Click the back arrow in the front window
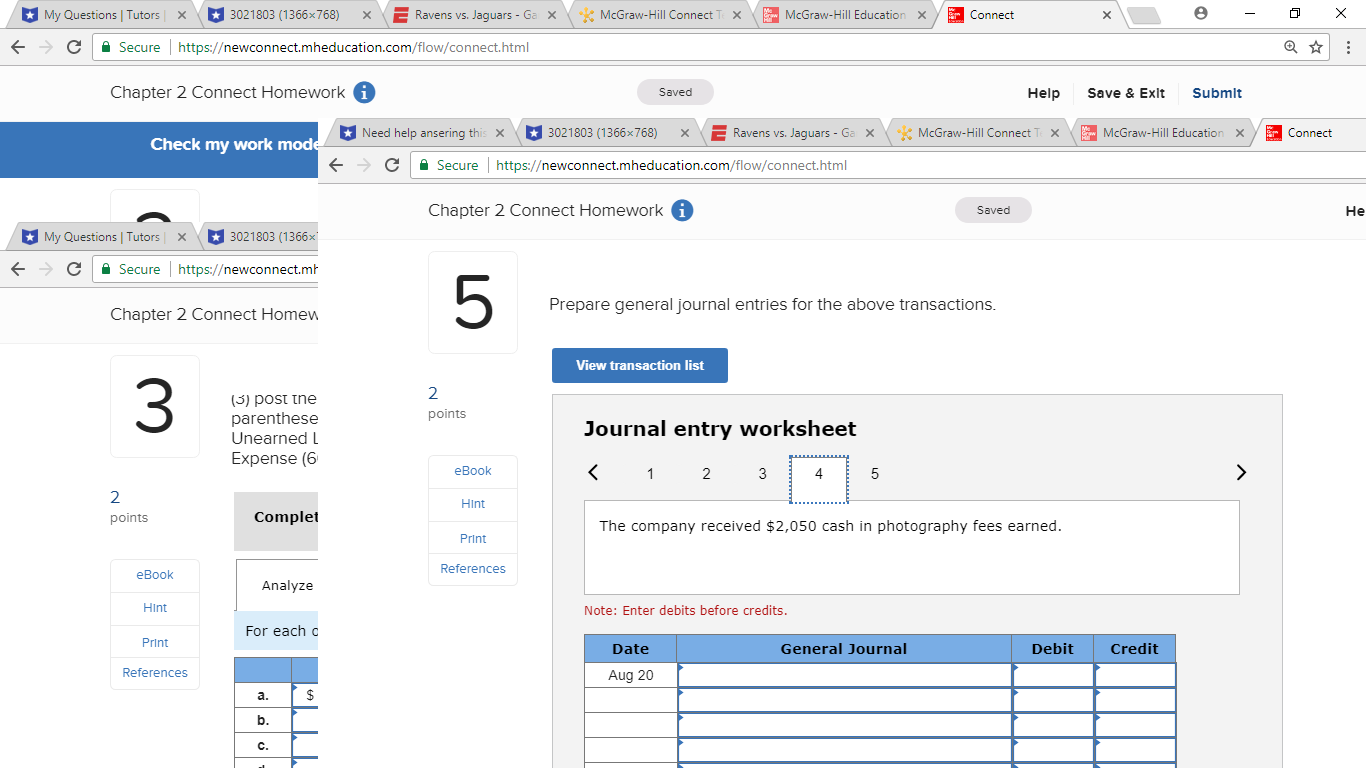This screenshot has height=768, width=1366. click(x=336, y=165)
